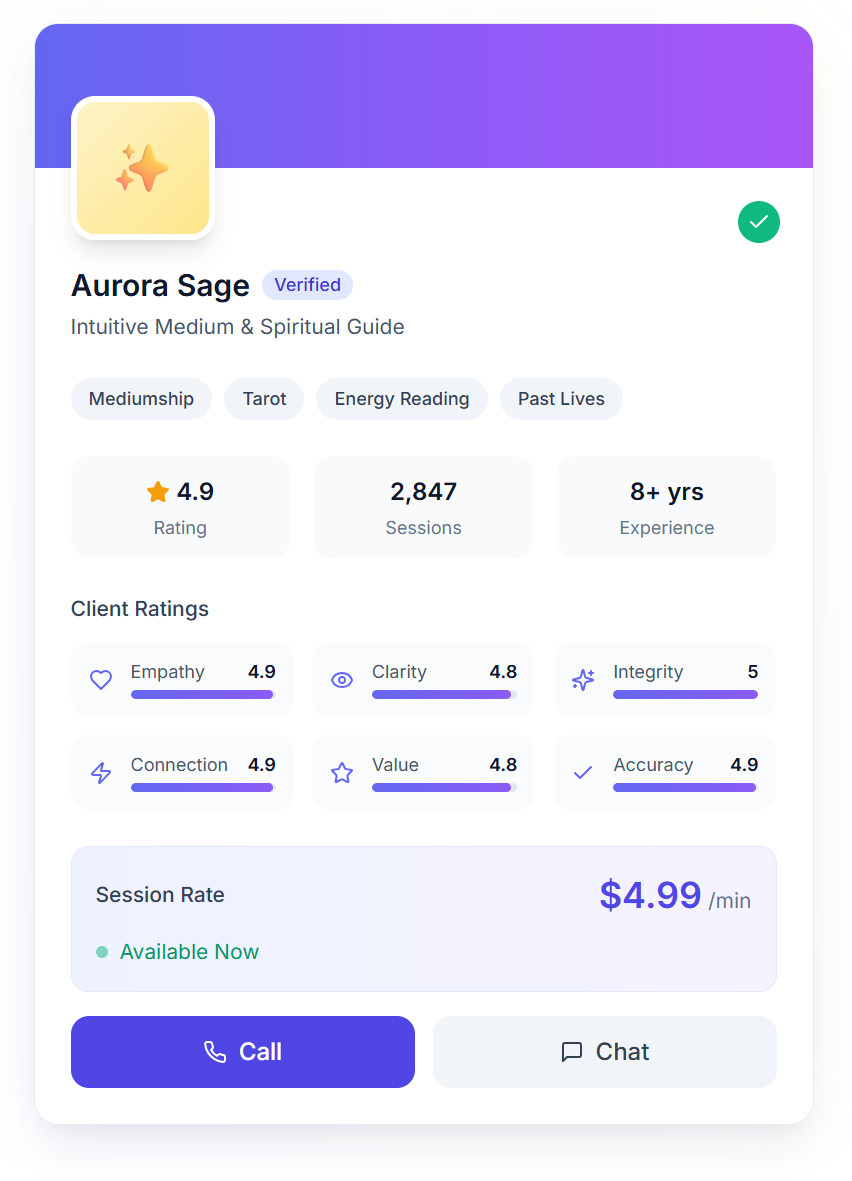Click the green Available Now status

[x=188, y=952]
